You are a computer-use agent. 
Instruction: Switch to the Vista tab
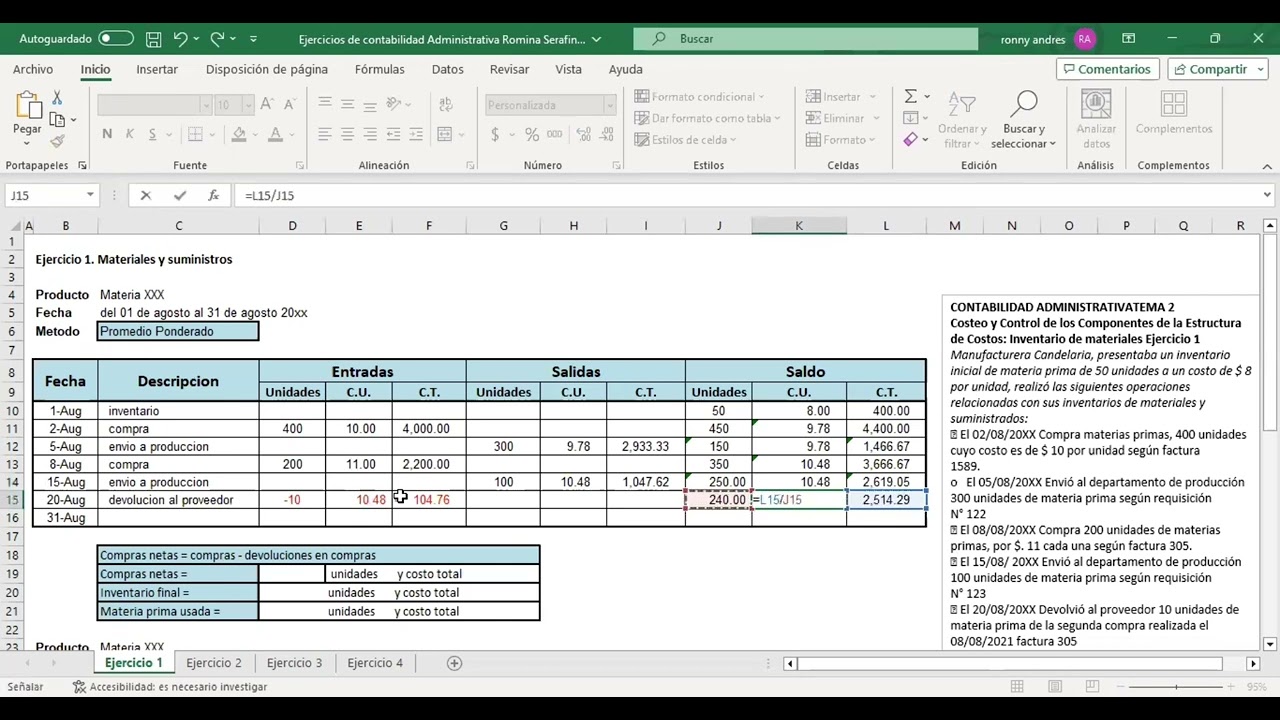point(568,69)
